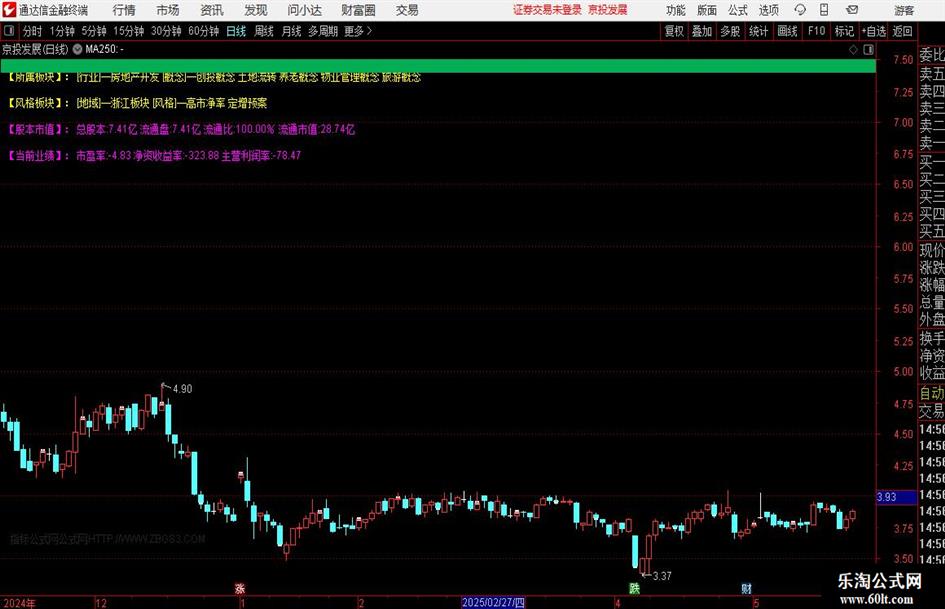
Task: Click the 所属板块 info line
Action: click(214, 77)
